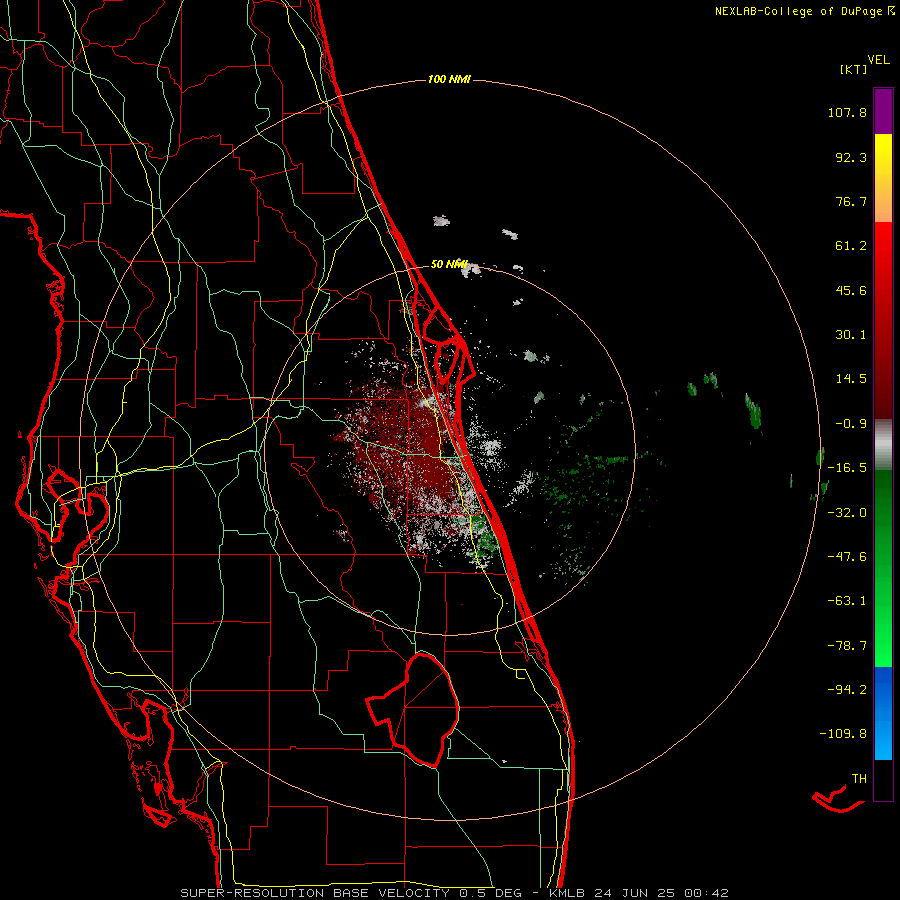
Task: Click the 45.6 value on velocity scale
Action: pyautogui.click(x=851, y=290)
